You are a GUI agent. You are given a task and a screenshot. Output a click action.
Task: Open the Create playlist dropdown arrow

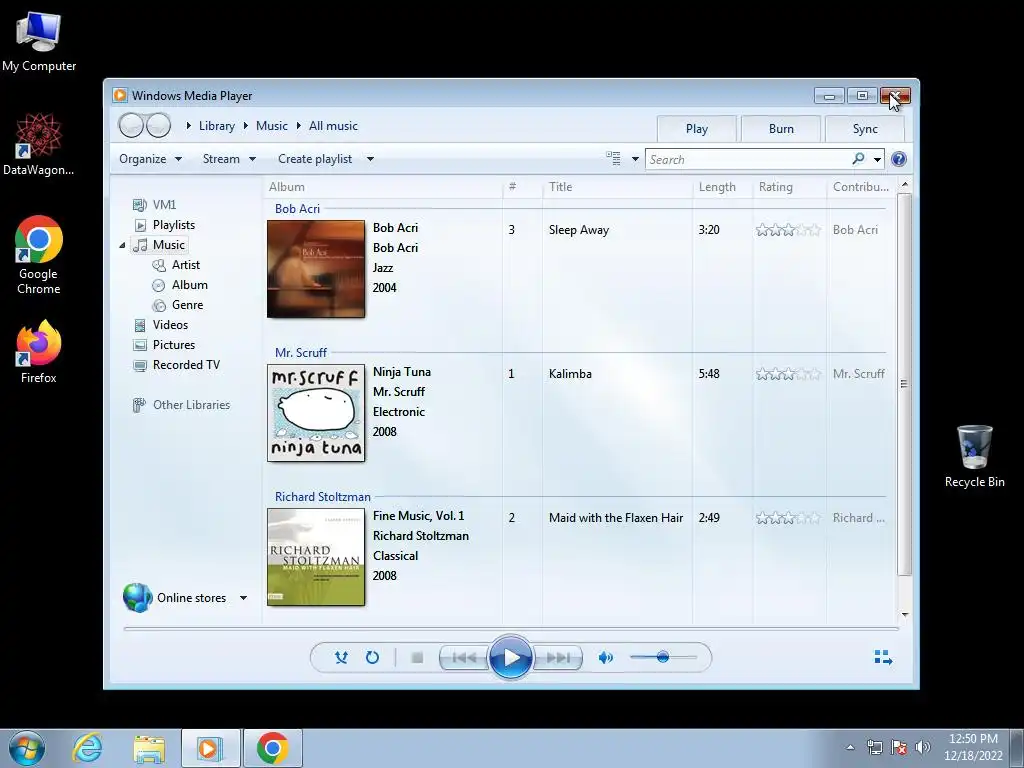point(370,159)
